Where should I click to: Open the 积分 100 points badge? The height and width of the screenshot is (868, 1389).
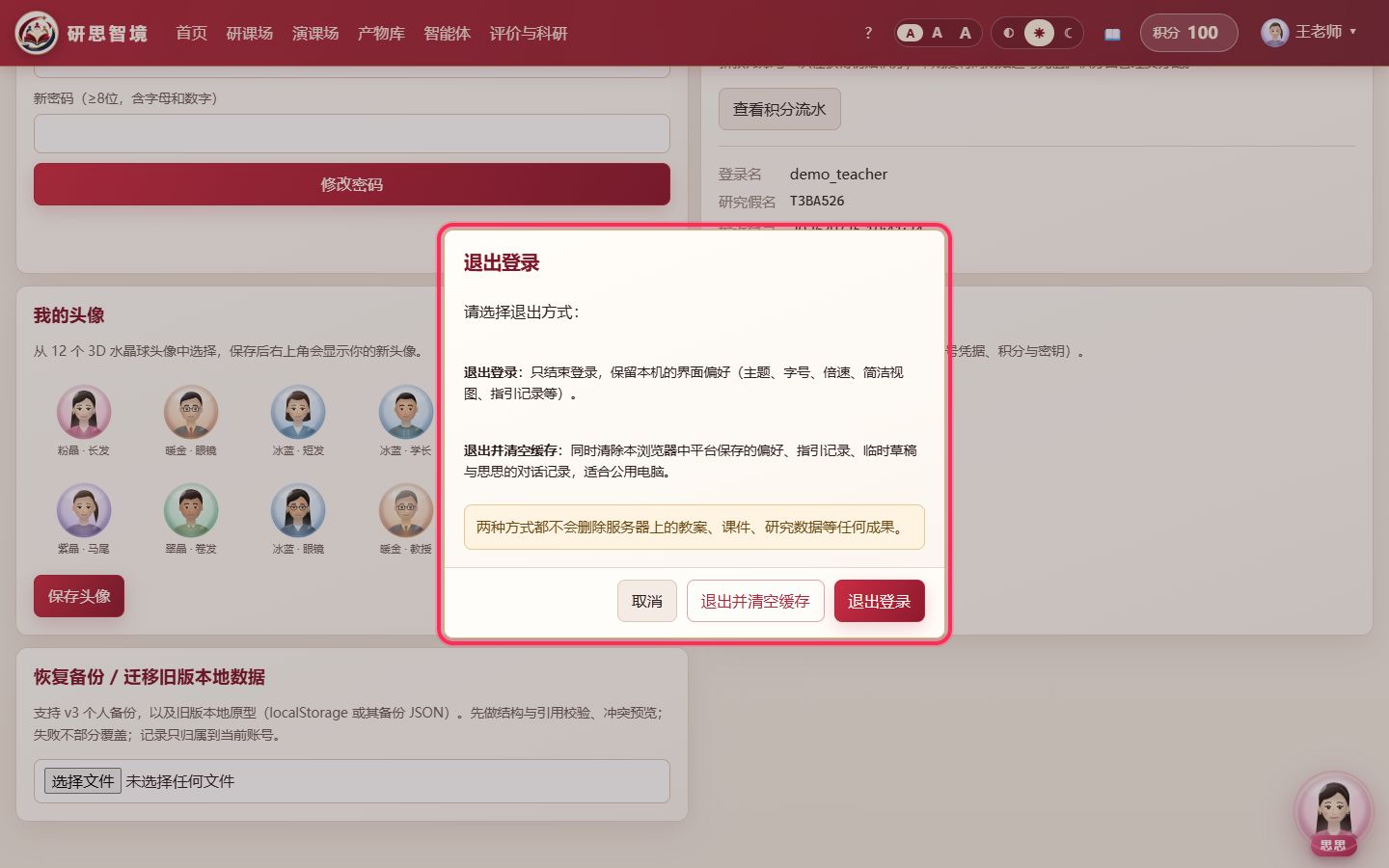click(x=1188, y=33)
